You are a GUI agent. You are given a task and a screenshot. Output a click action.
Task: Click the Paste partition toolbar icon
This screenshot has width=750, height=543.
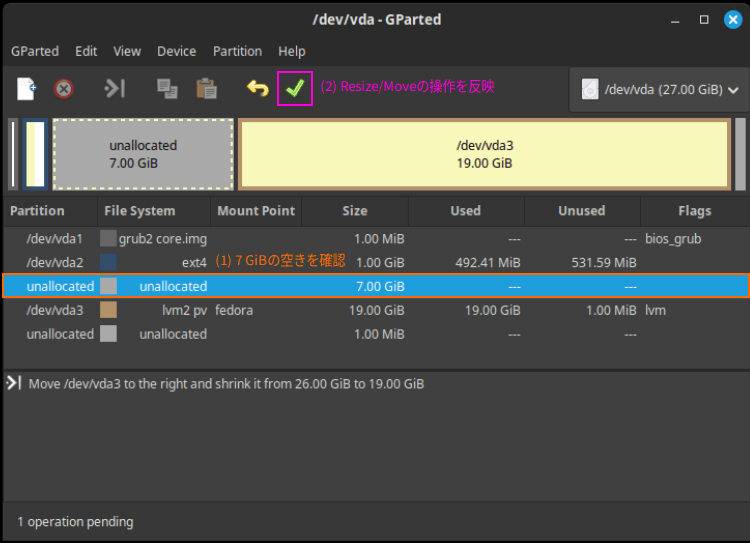(207, 89)
